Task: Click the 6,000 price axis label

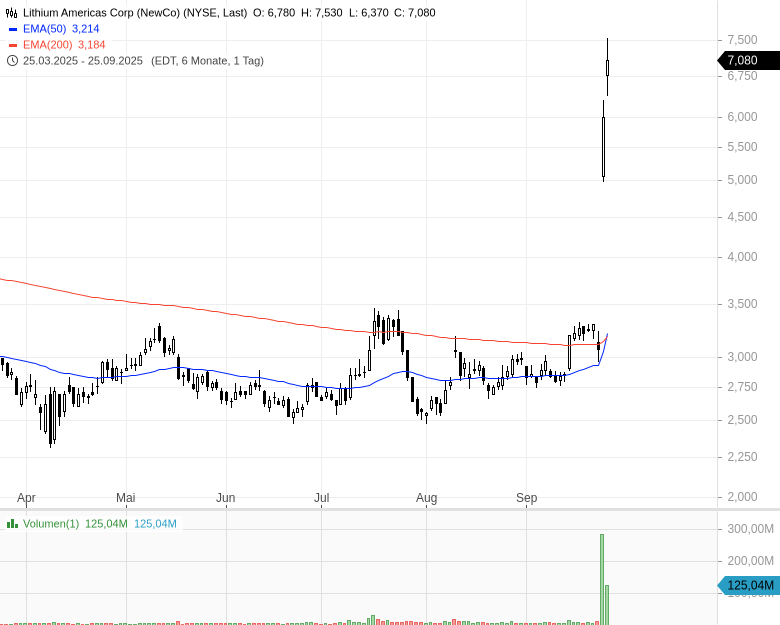Action: click(x=742, y=116)
